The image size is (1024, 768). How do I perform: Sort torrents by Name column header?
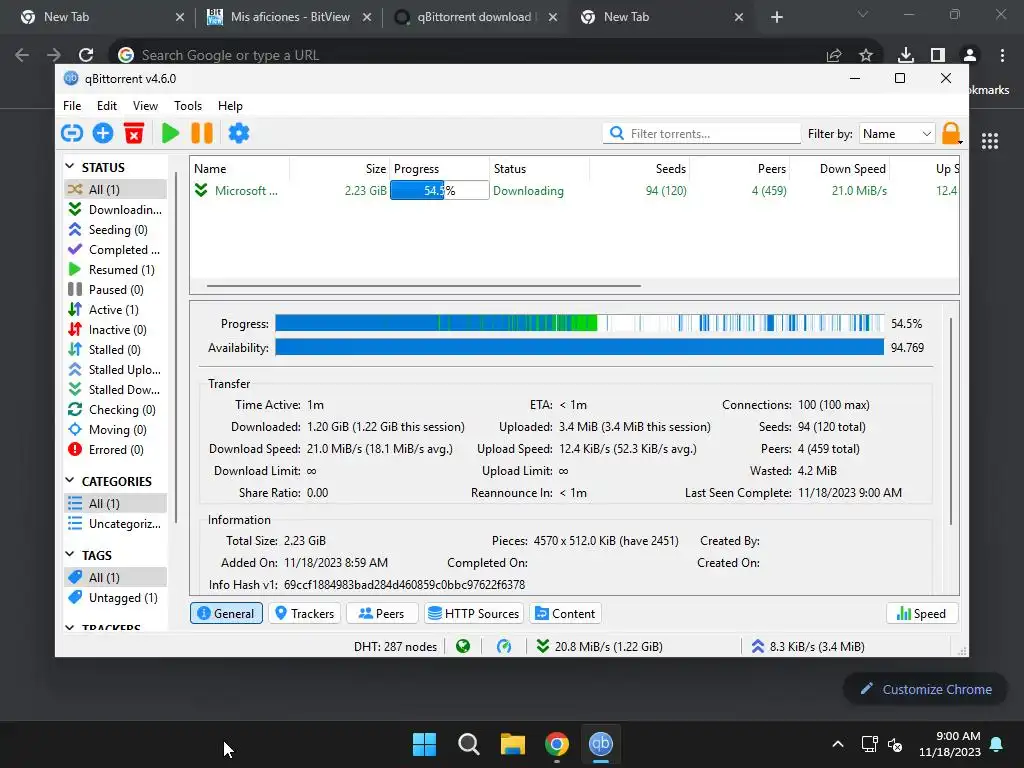pos(240,168)
